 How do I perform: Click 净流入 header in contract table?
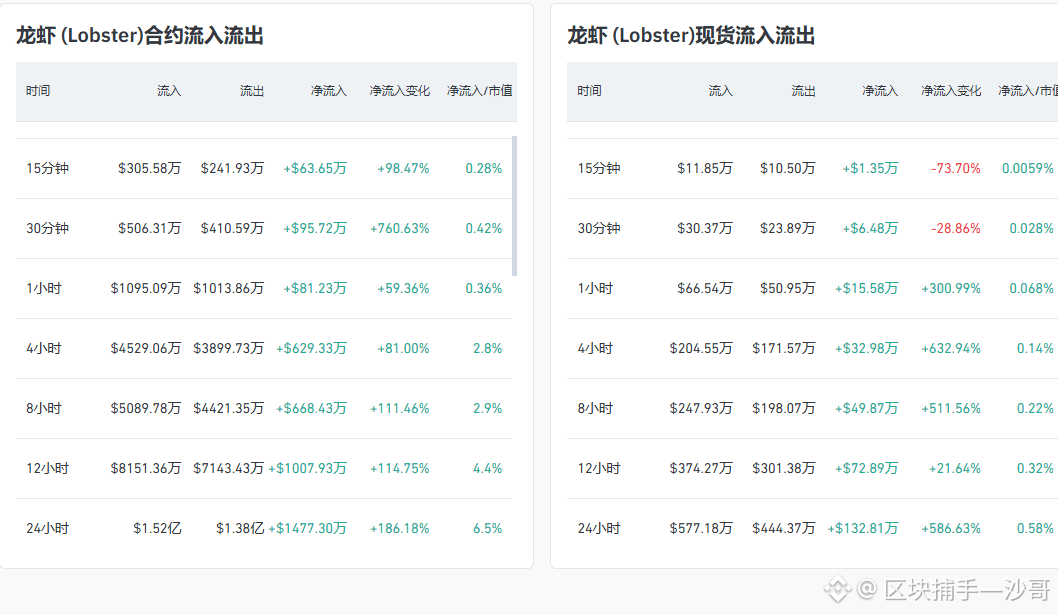(x=329, y=90)
